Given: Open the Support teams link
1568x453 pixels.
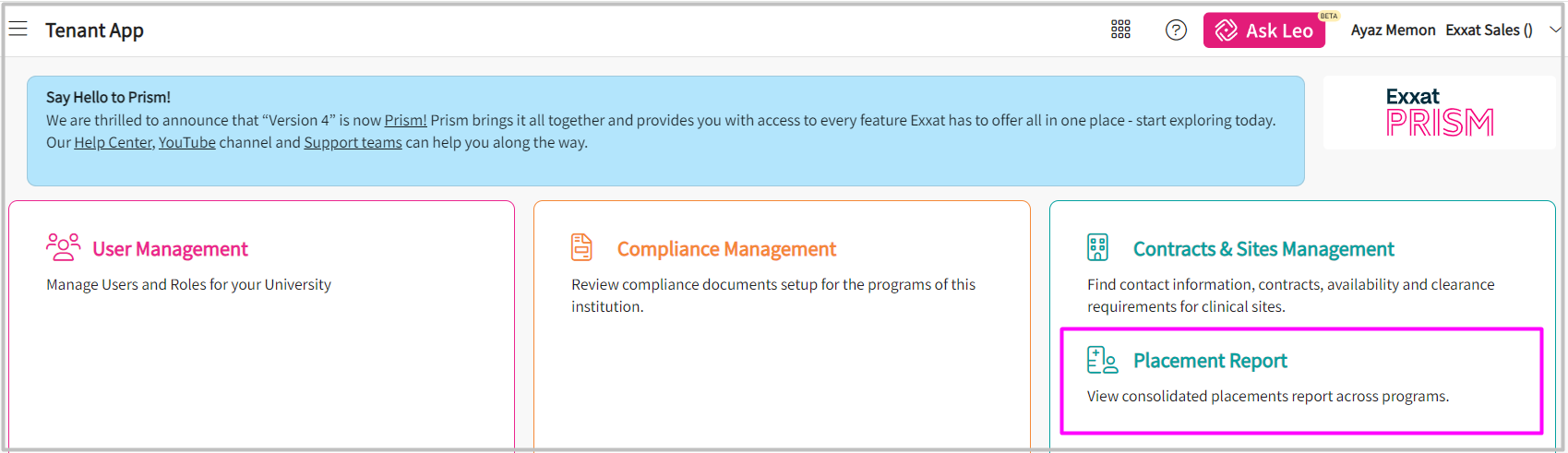Looking at the screenshot, I should tap(353, 142).
